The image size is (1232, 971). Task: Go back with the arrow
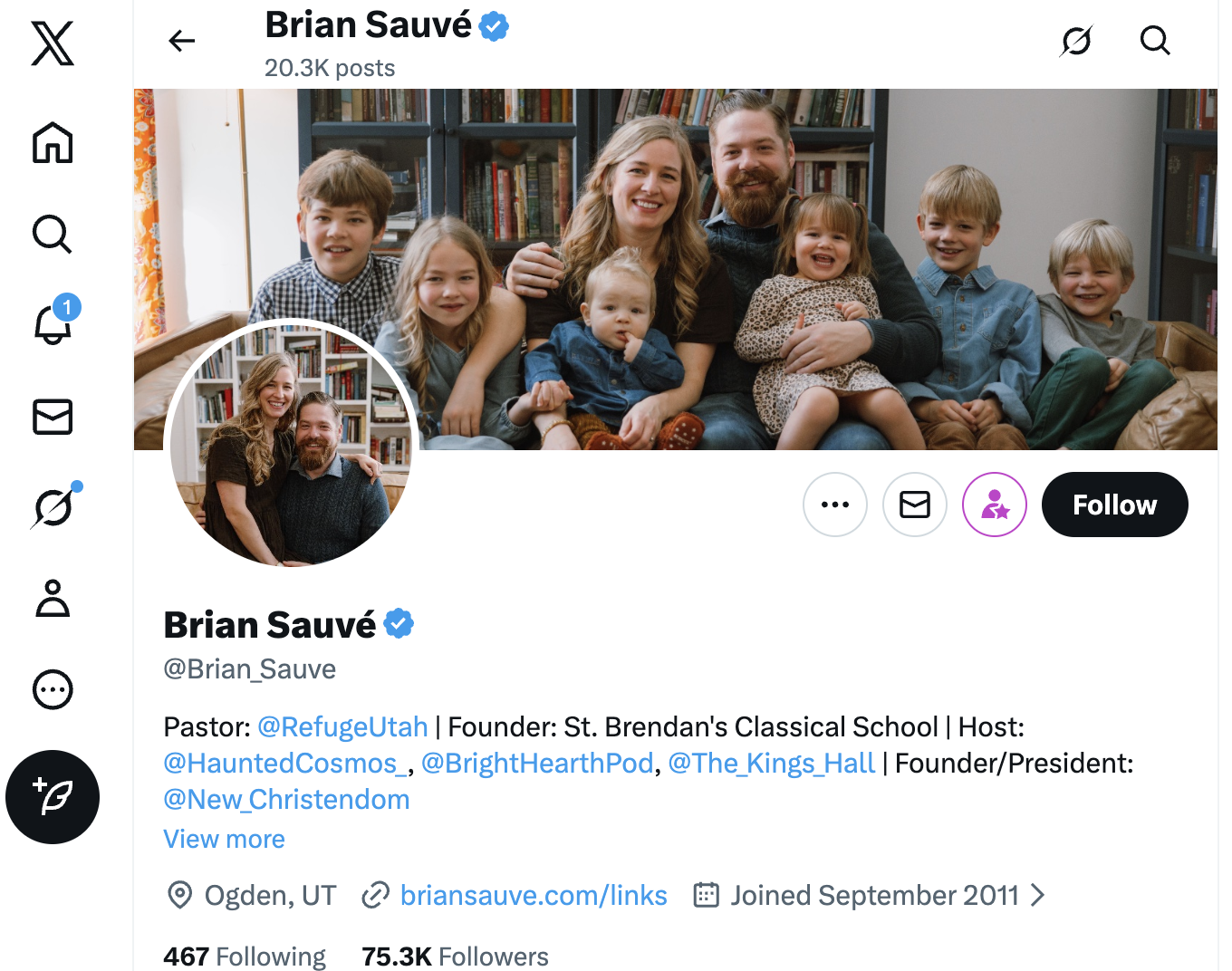click(182, 41)
